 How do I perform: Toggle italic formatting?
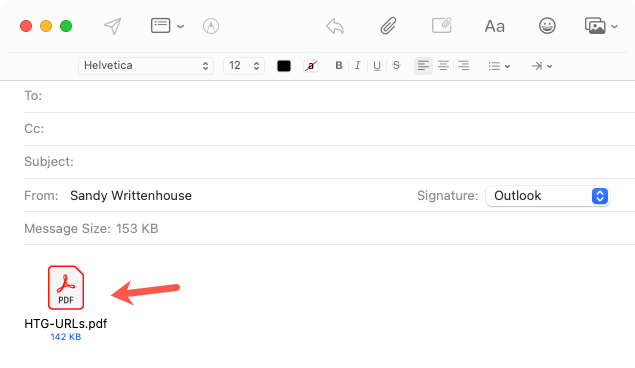(357, 66)
